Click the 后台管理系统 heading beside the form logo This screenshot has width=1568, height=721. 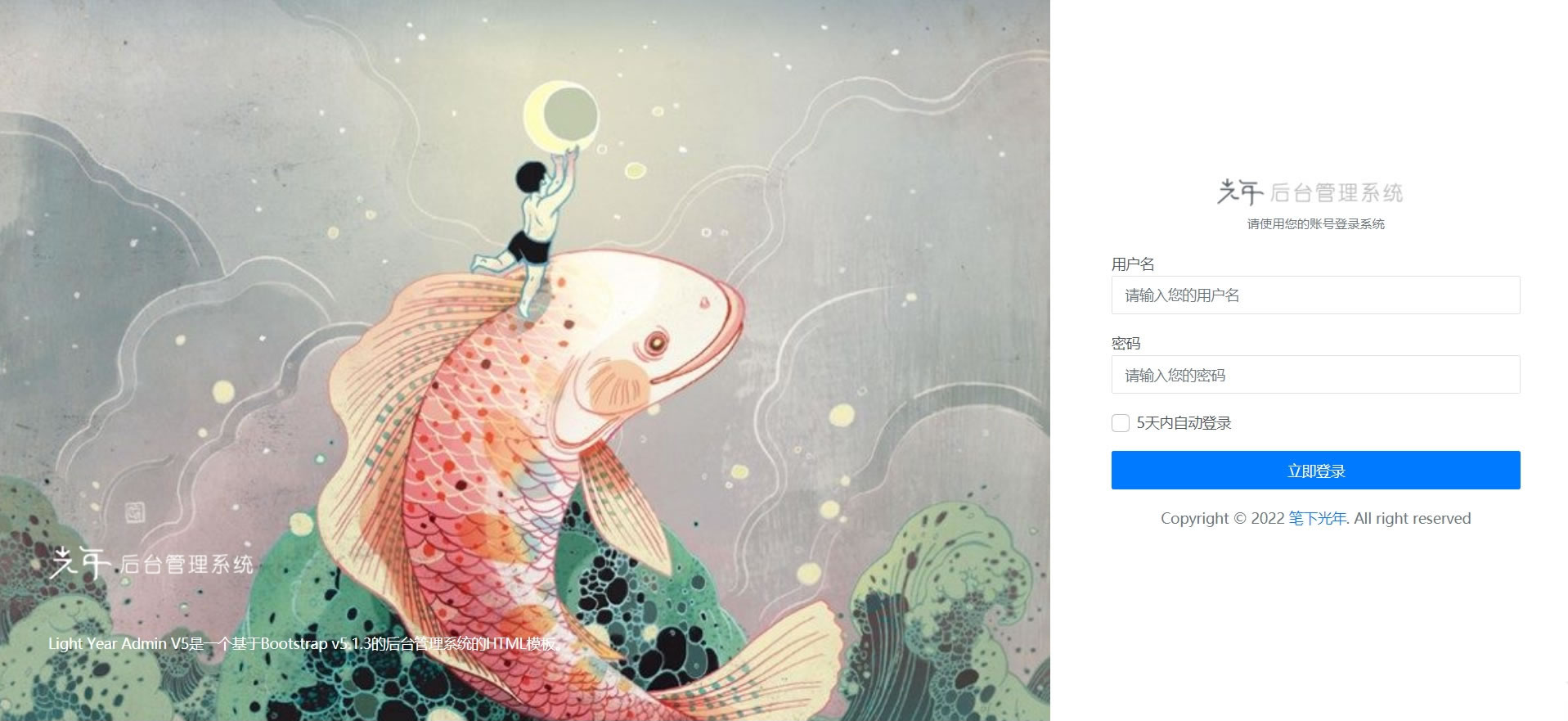point(1337,193)
